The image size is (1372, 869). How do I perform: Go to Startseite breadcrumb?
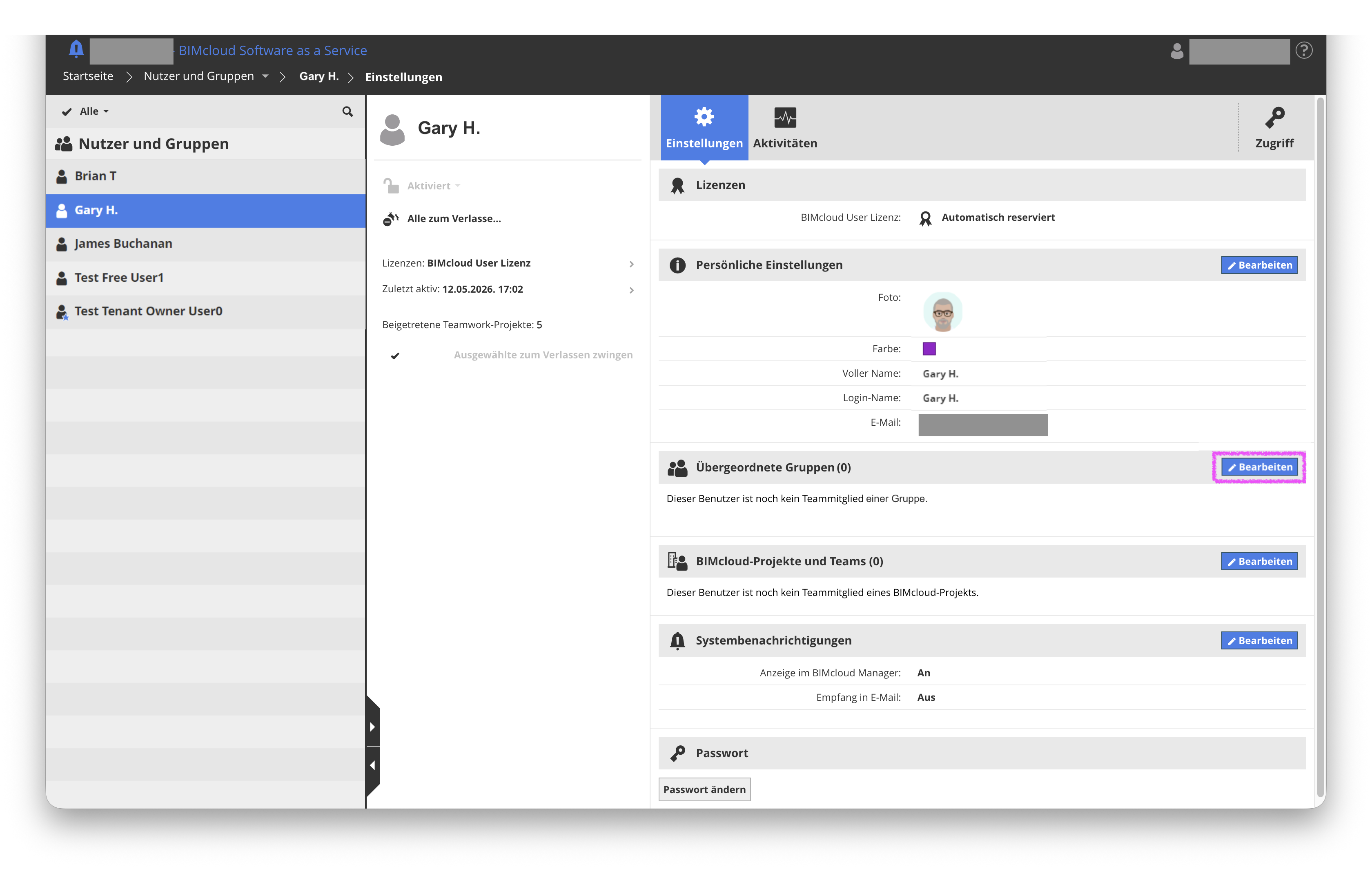pos(88,76)
